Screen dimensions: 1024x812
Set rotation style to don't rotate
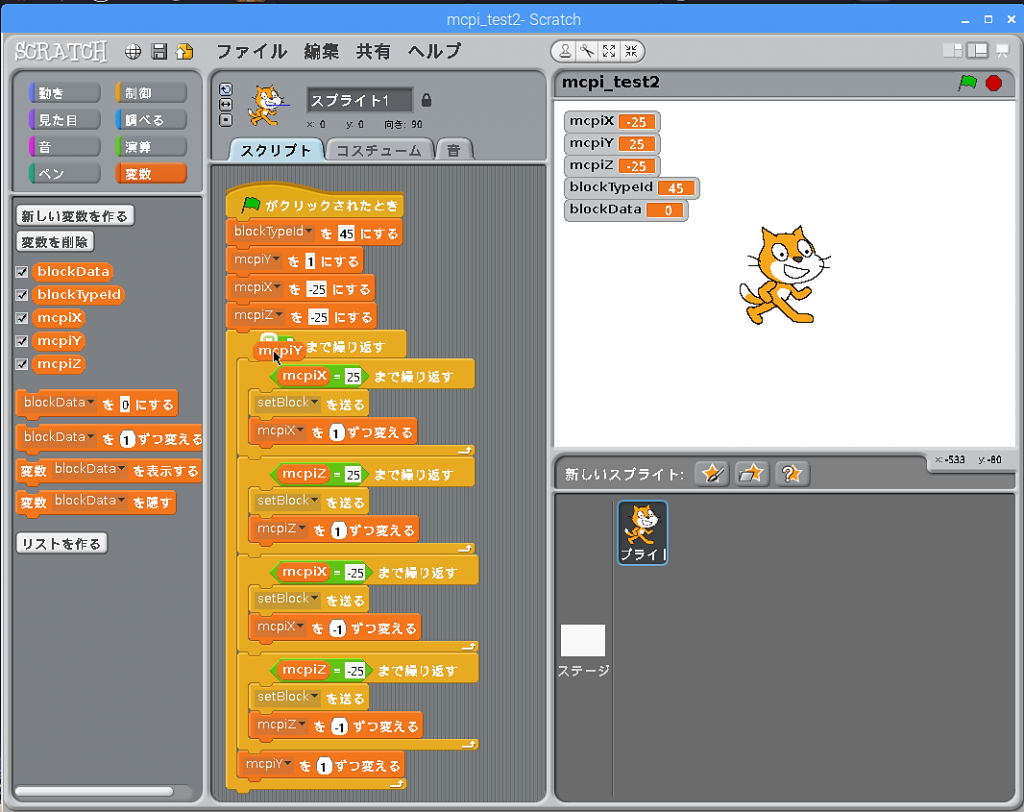226,120
